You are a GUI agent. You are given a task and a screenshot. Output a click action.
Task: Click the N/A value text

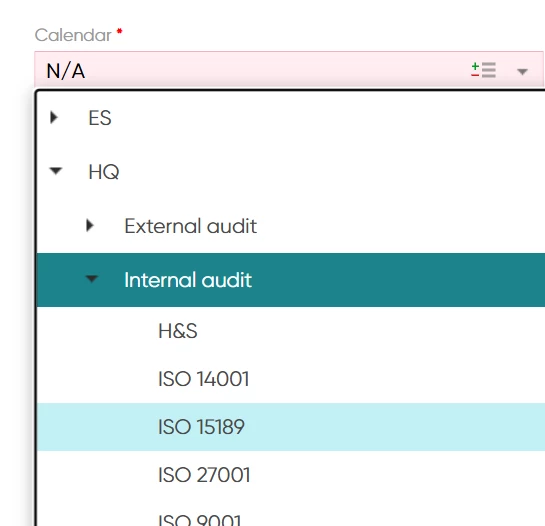(66, 71)
